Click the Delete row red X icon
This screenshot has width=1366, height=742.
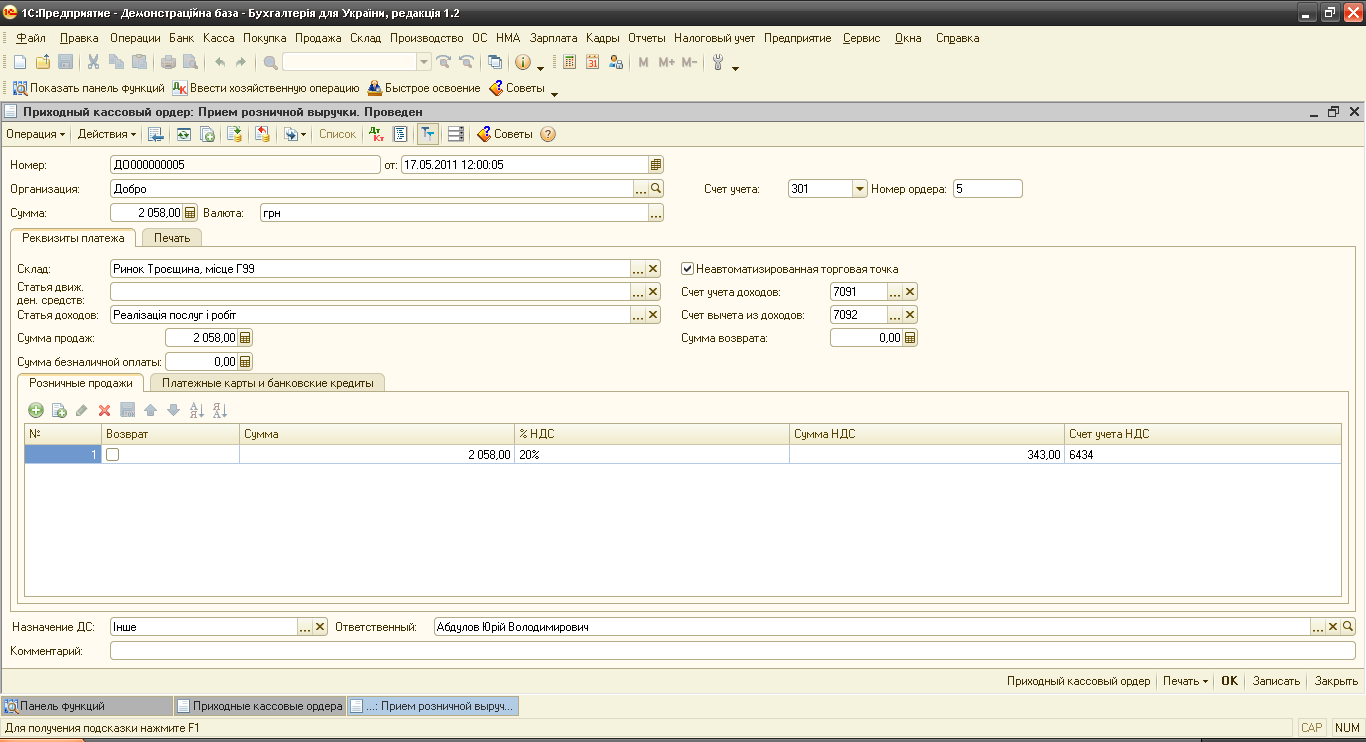[104, 410]
